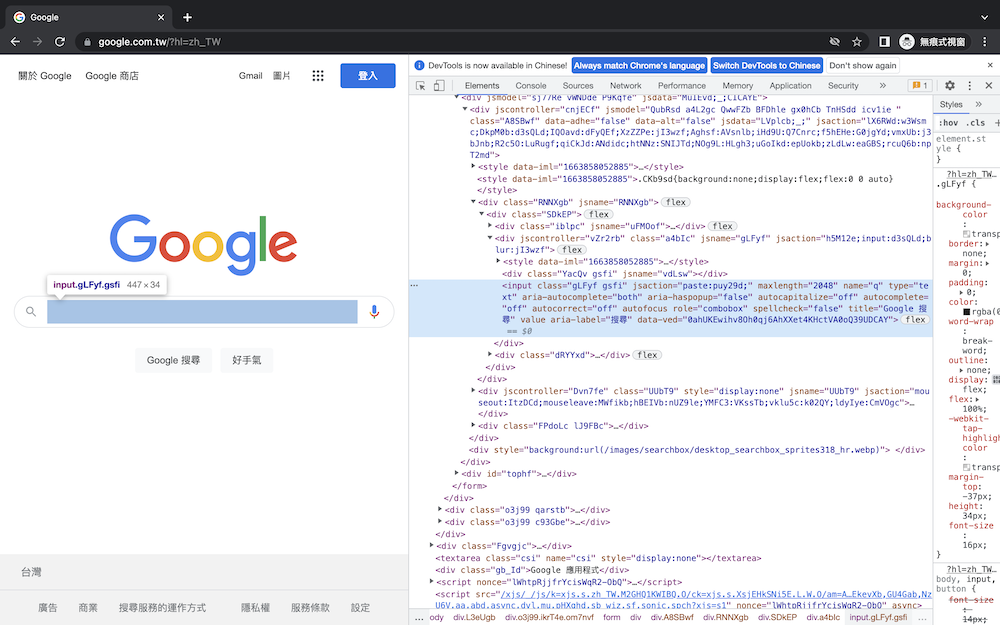This screenshot has height=625, width=1000.
Task: Open the Security tab
Action: (843, 85)
